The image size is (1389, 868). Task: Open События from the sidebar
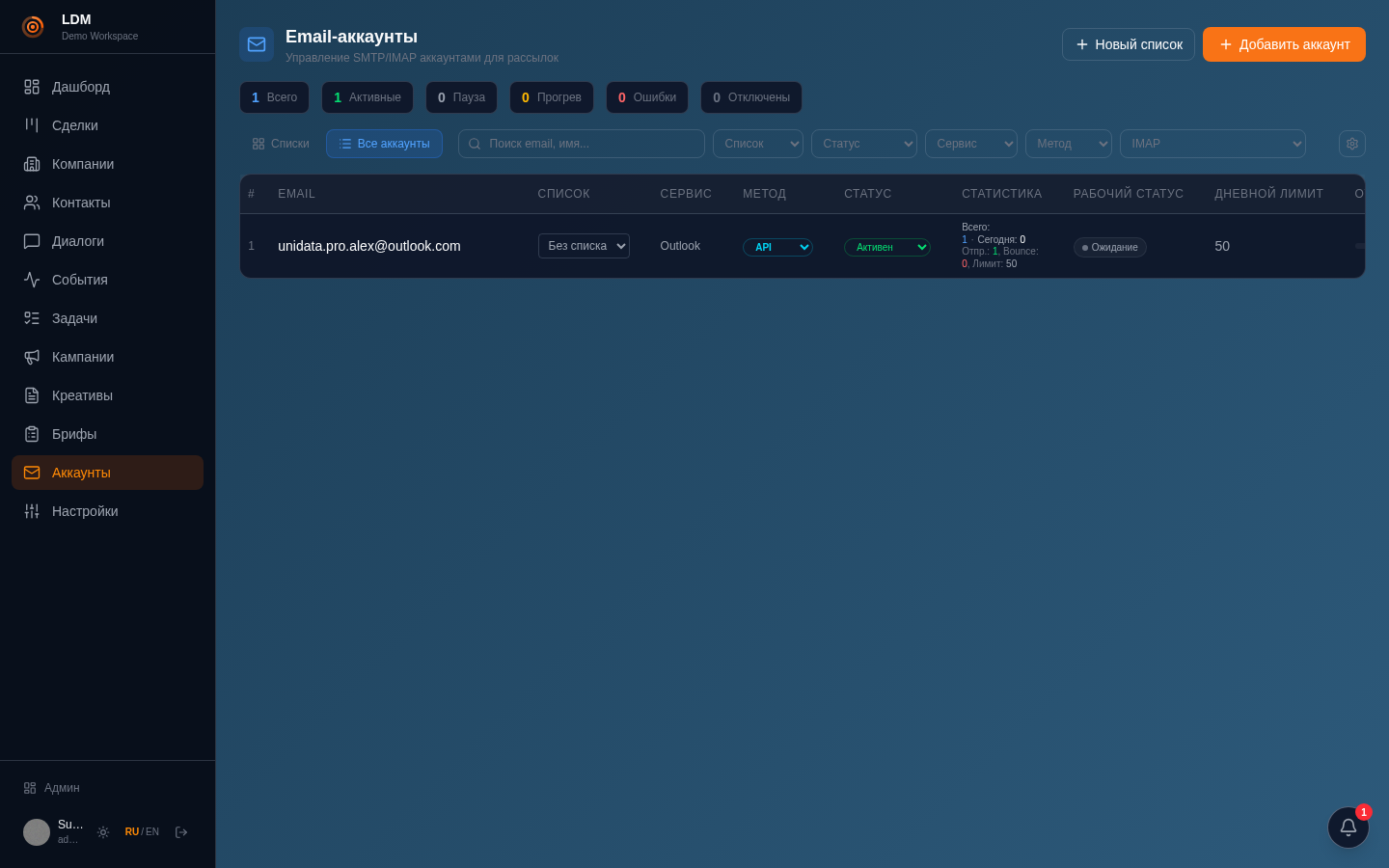click(x=107, y=280)
